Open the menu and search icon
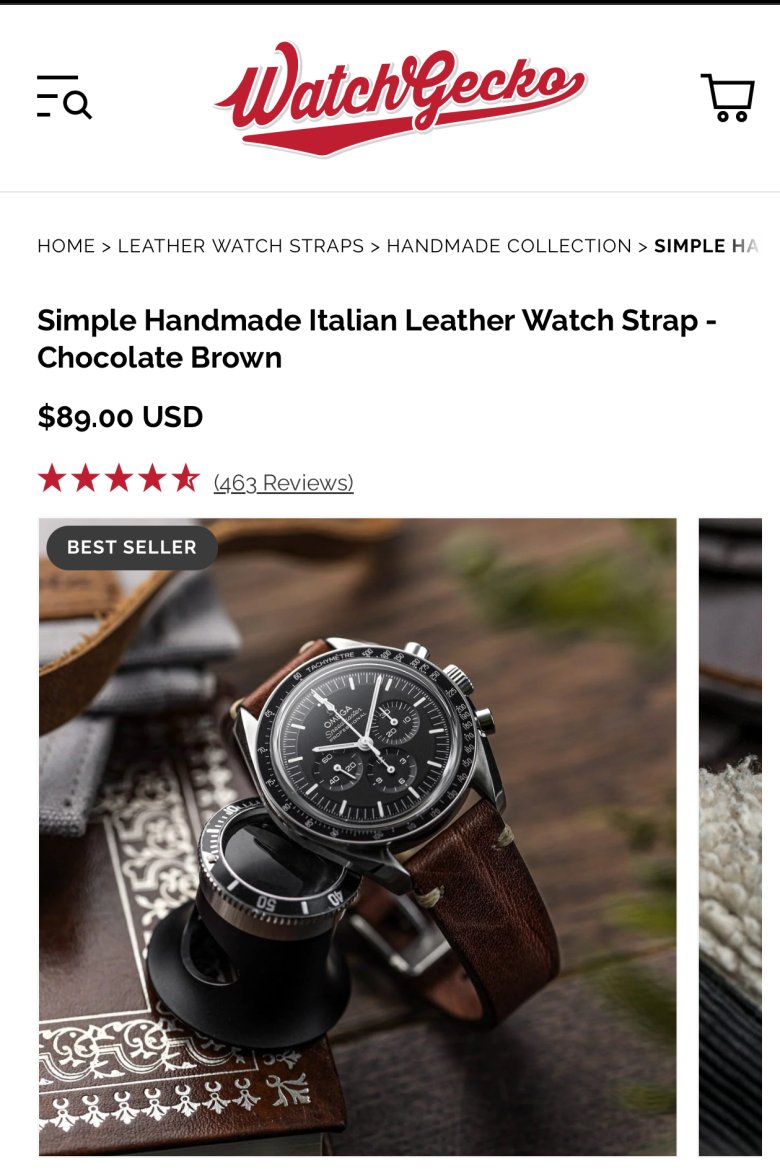Image resolution: width=780 pixels, height=1176 pixels. tap(64, 97)
